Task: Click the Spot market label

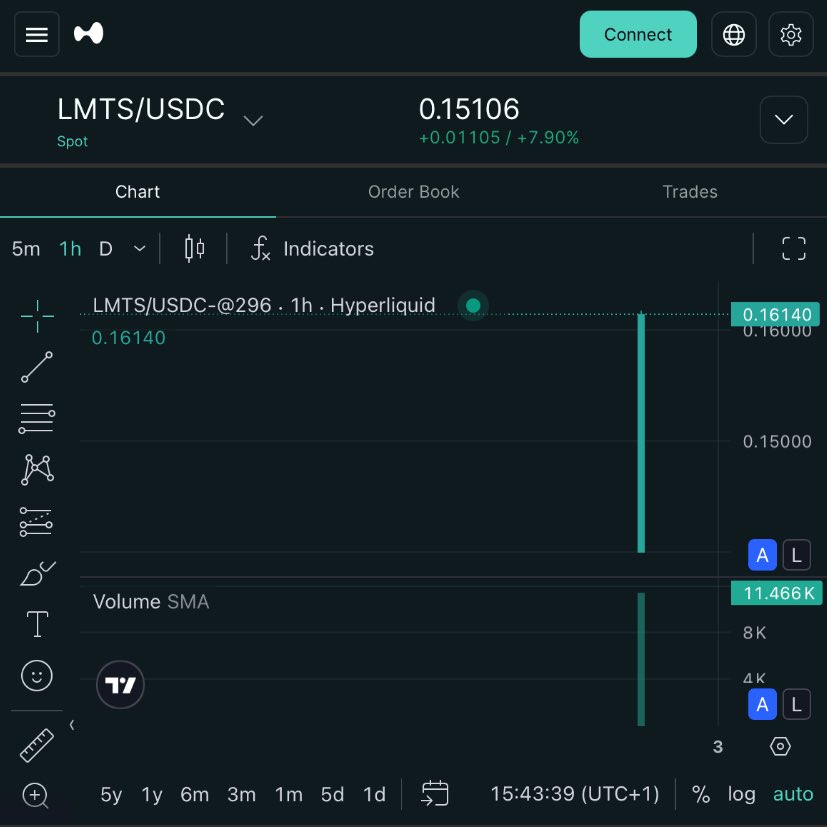Action: click(x=72, y=141)
